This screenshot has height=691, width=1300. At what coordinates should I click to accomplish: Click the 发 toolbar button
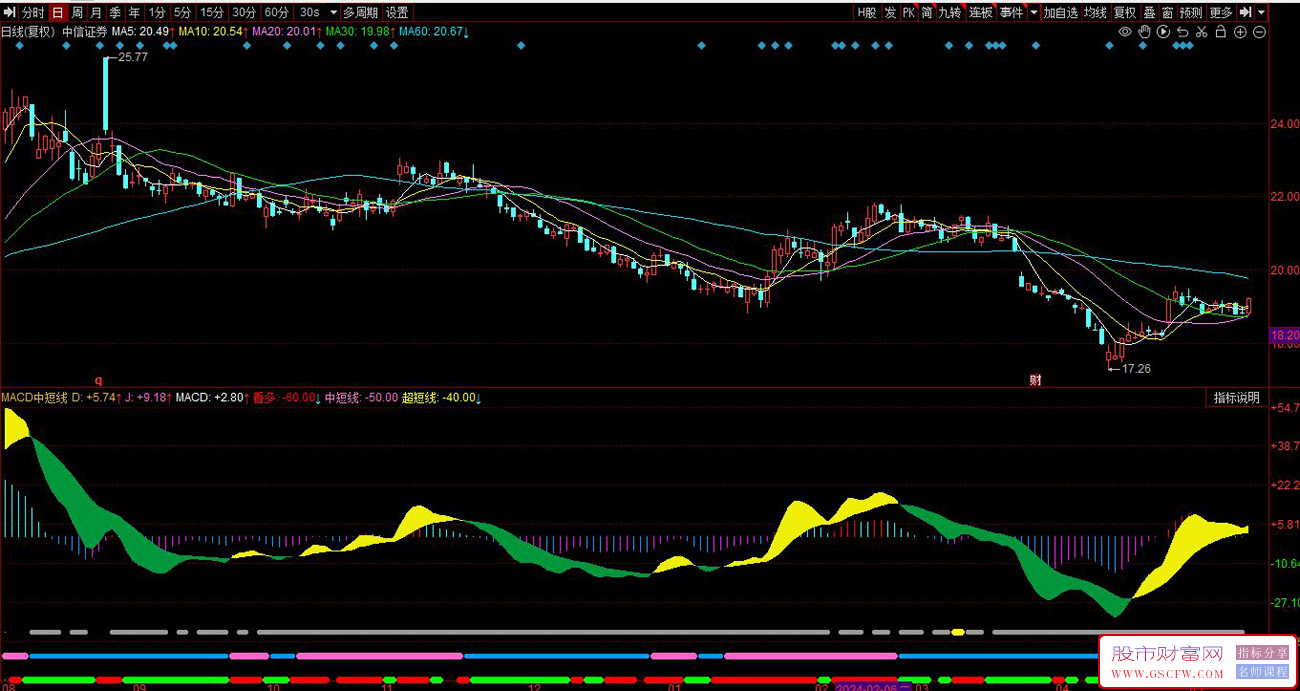[x=890, y=12]
